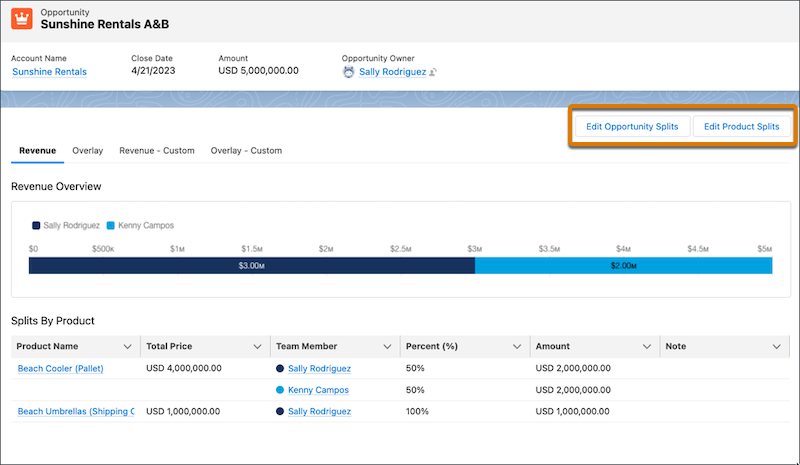Click the USD 5,000,000.00 amount value
Viewport: 800px width, 465px height.
(x=259, y=70)
